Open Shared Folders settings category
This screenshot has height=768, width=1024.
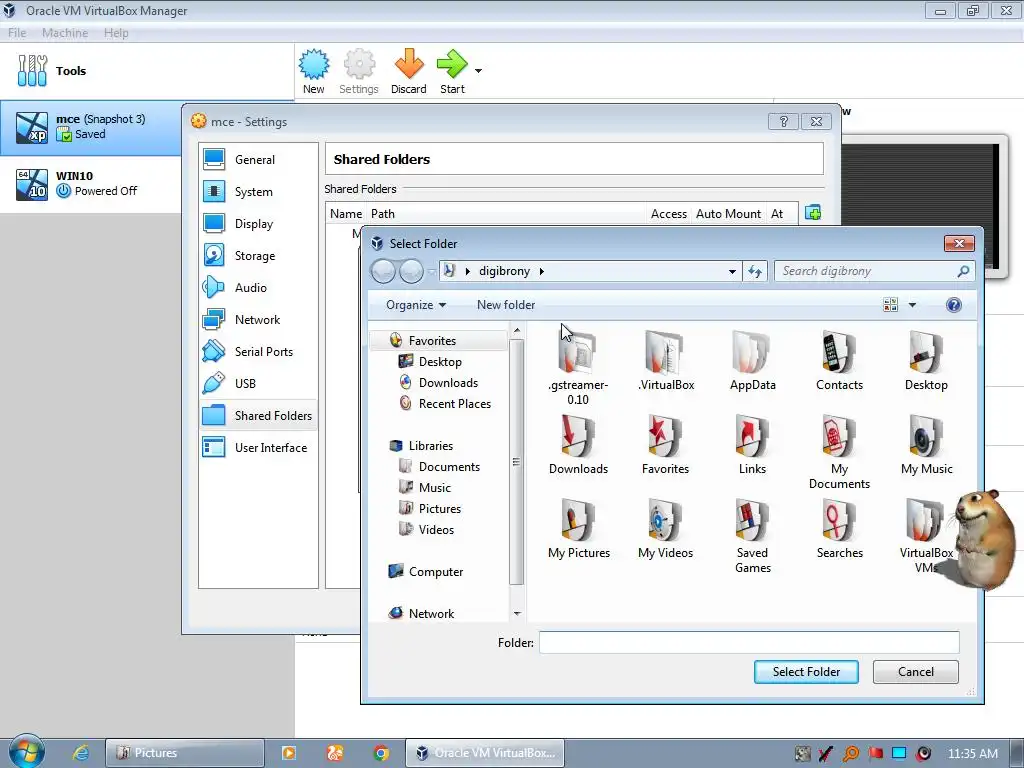tap(259, 415)
